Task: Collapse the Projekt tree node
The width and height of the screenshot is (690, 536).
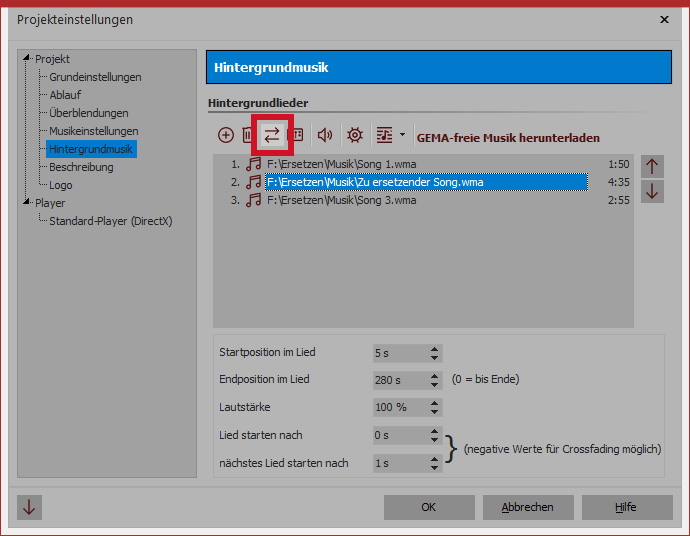Action: click(28, 59)
